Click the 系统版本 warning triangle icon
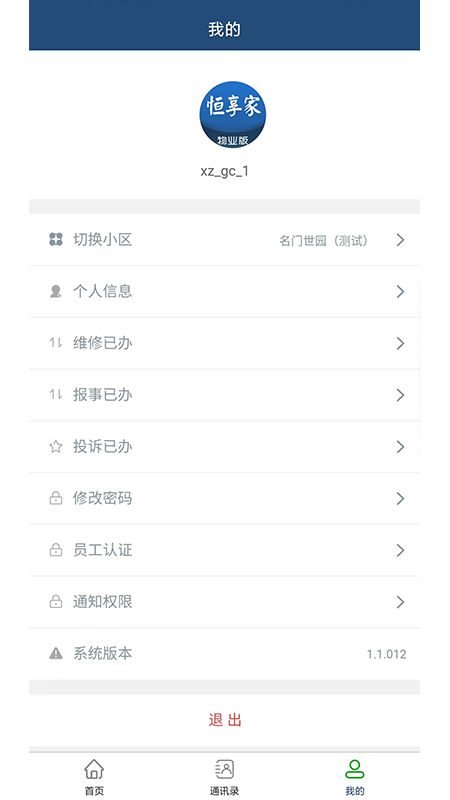This screenshot has height=800, width=450. 56,654
